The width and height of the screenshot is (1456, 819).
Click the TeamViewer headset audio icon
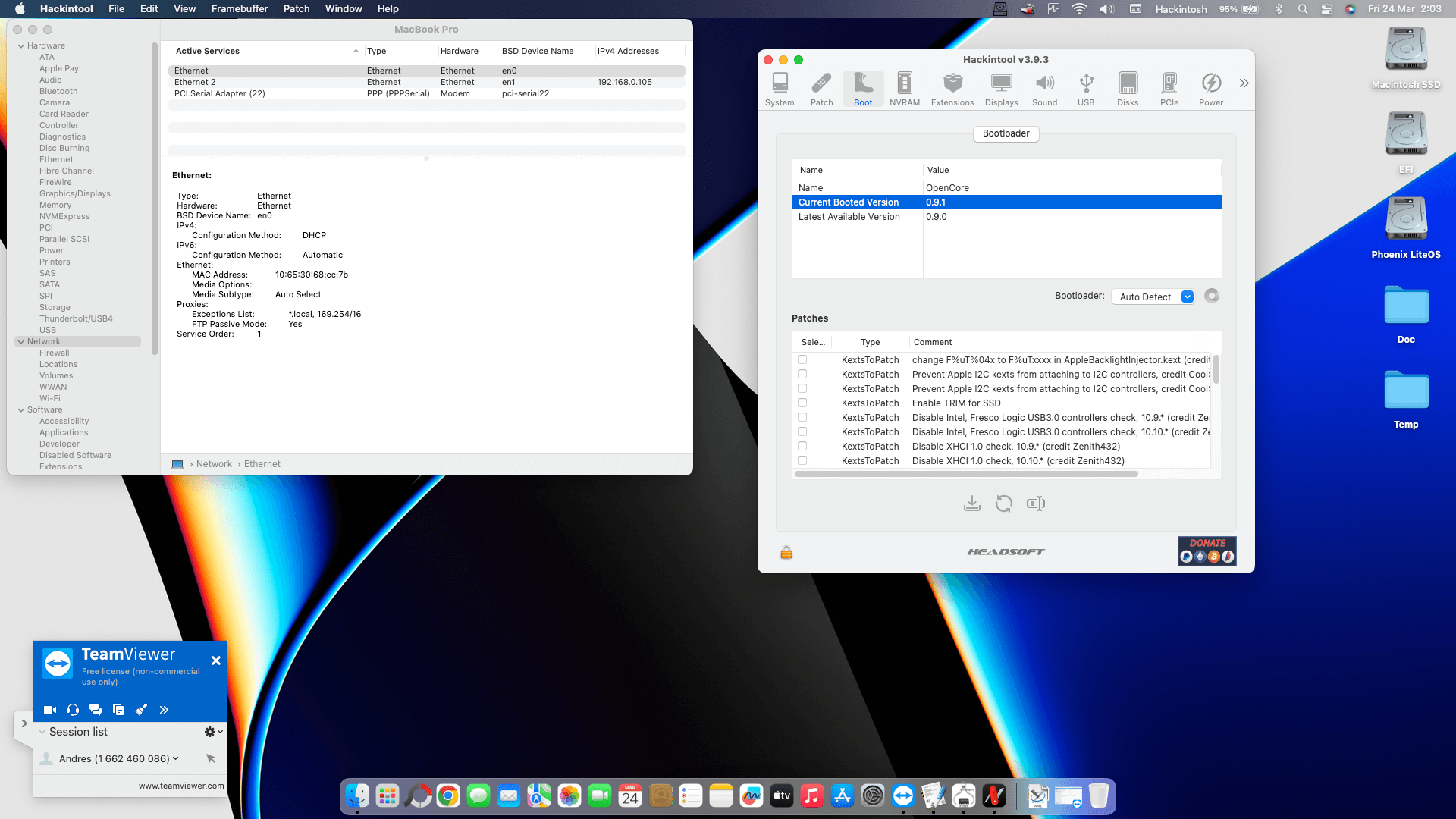click(x=73, y=710)
